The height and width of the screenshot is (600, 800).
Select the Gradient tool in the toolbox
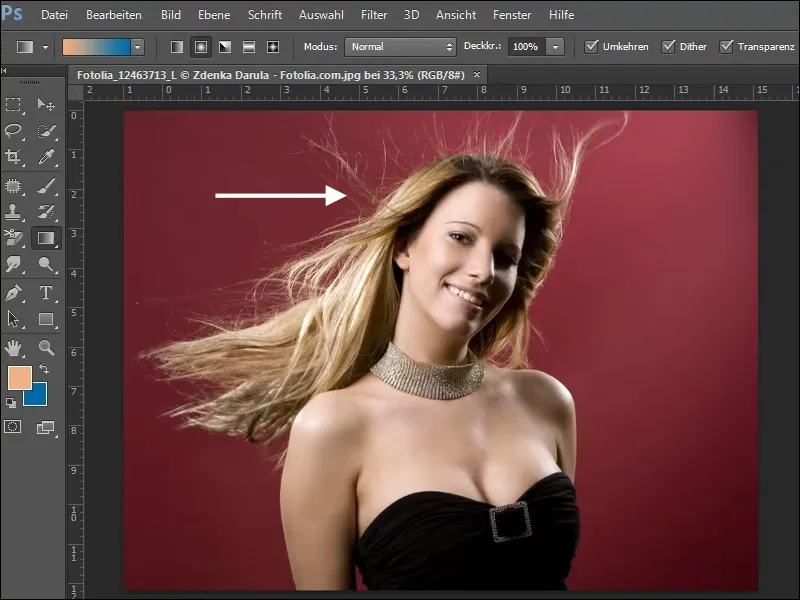click(46, 238)
